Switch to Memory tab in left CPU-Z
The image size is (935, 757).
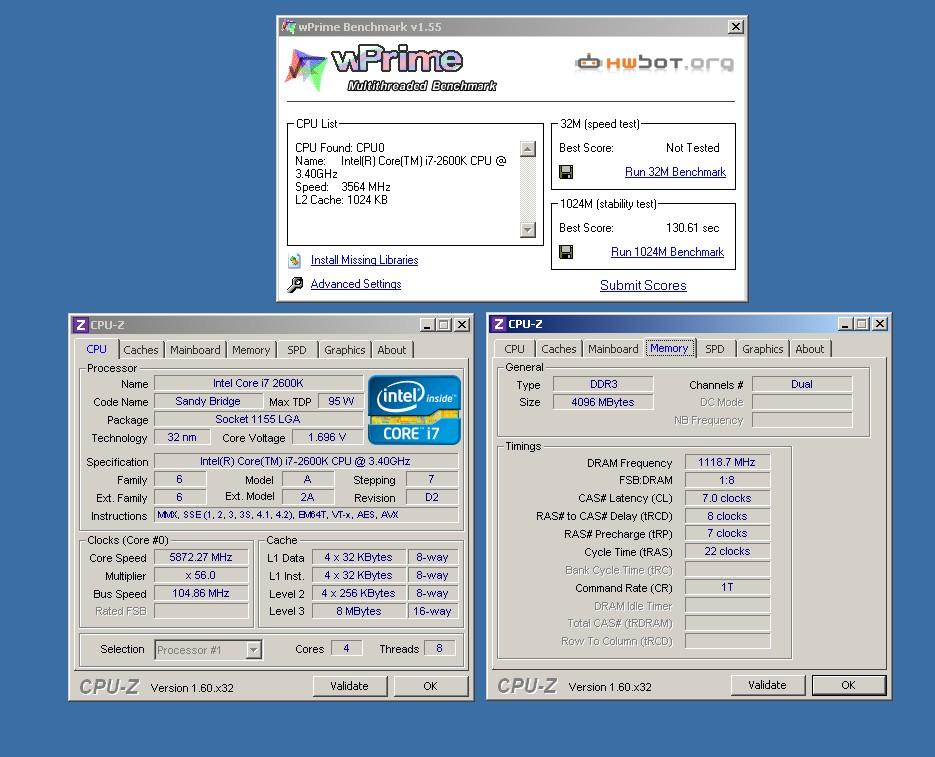(x=251, y=350)
